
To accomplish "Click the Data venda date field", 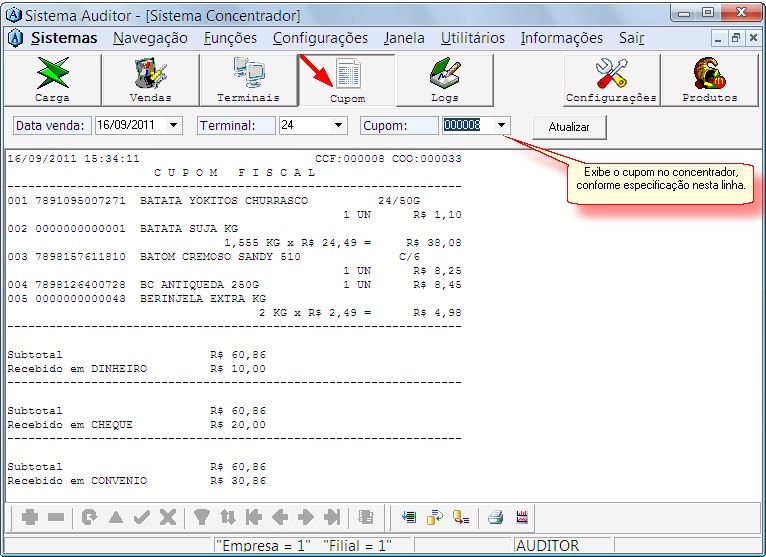I will click(x=130, y=126).
